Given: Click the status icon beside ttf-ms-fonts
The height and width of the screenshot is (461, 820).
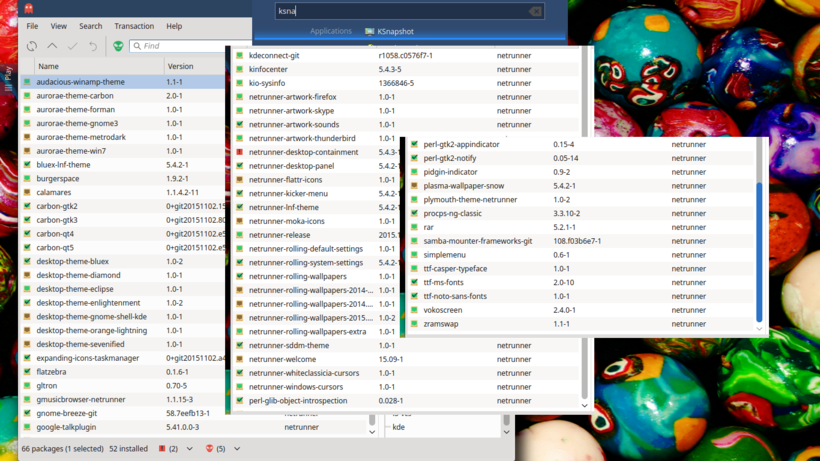Looking at the screenshot, I should pos(414,282).
